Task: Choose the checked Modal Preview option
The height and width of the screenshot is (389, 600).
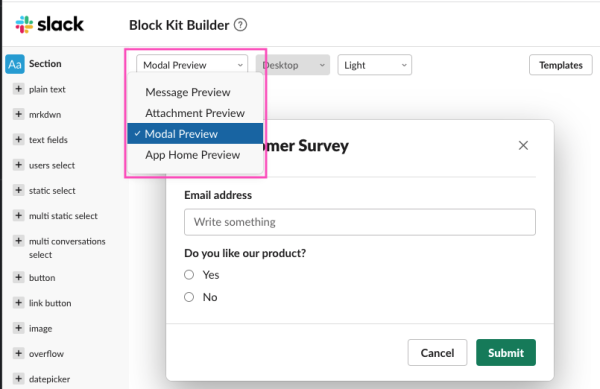Action: pos(195,134)
